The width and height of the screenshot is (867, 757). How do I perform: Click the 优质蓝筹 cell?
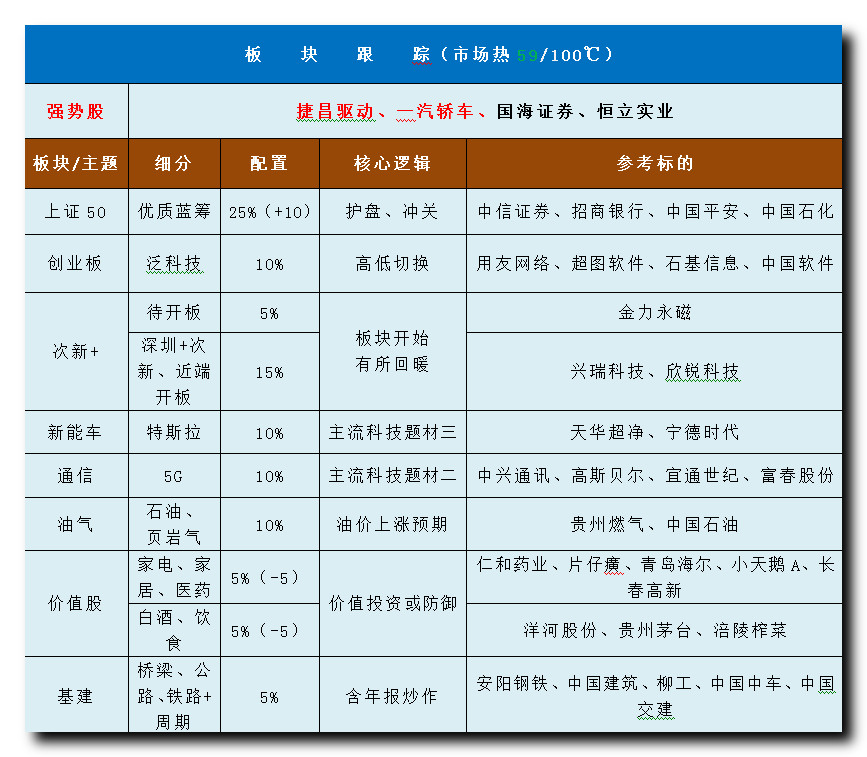174,212
